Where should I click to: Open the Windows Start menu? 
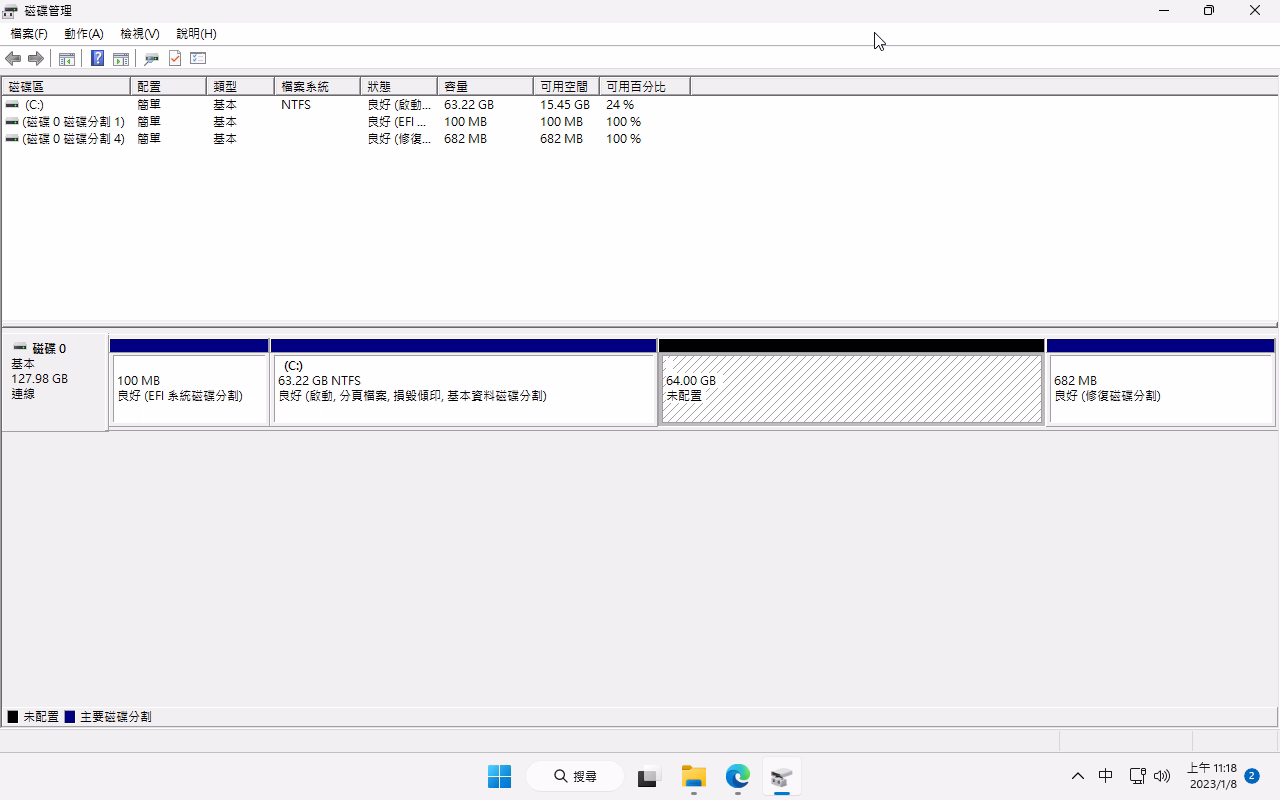pos(499,776)
